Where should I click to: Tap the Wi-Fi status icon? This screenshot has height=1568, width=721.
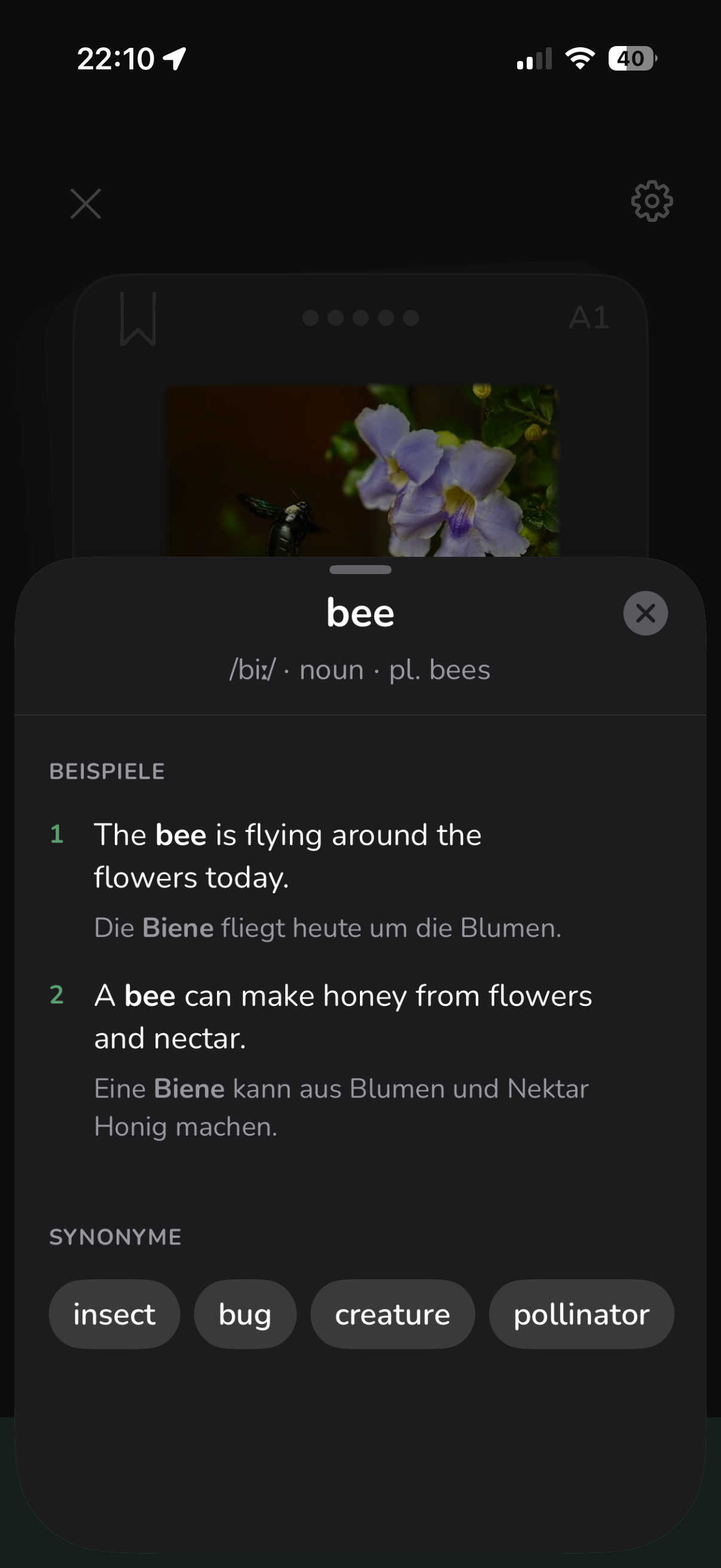pyautogui.click(x=579, y=59)
